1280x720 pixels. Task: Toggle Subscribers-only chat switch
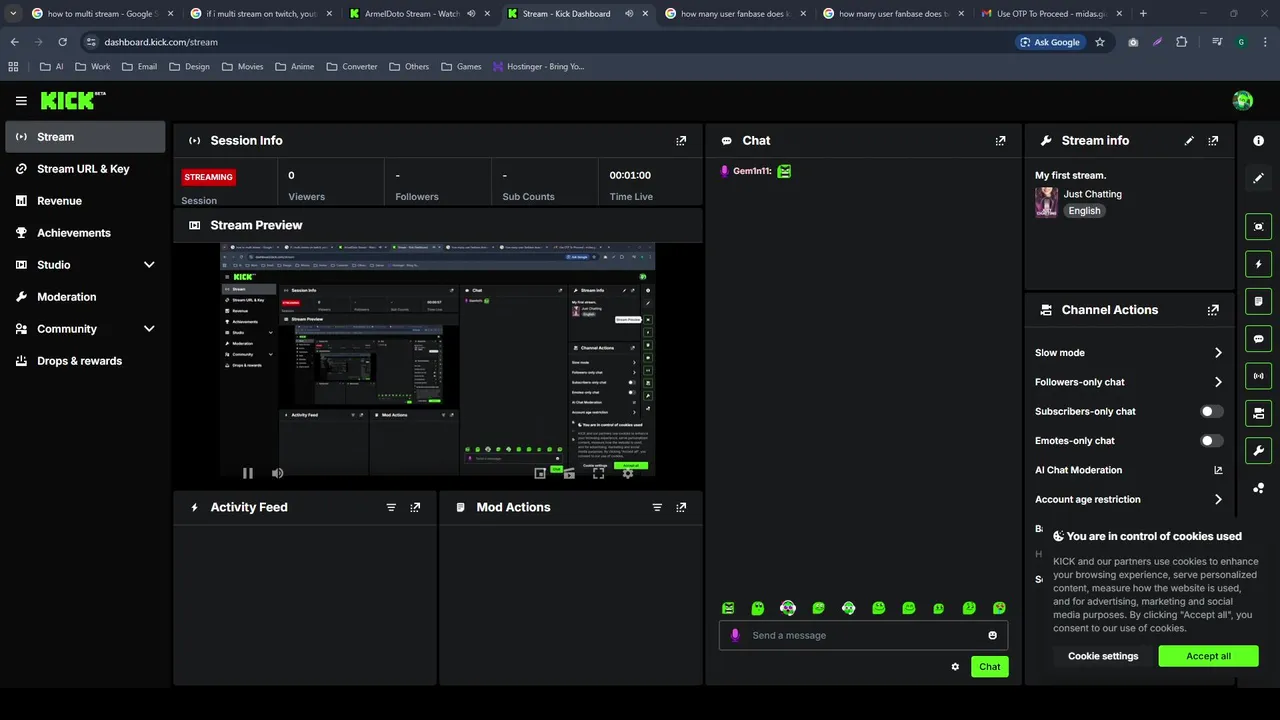1212,411
